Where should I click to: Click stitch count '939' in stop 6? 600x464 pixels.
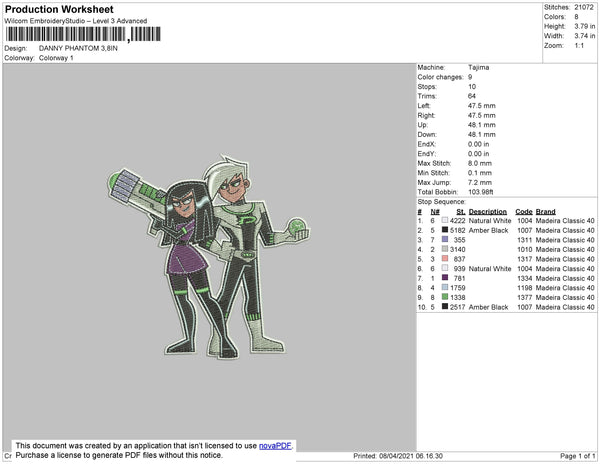[x=460, y=269]
